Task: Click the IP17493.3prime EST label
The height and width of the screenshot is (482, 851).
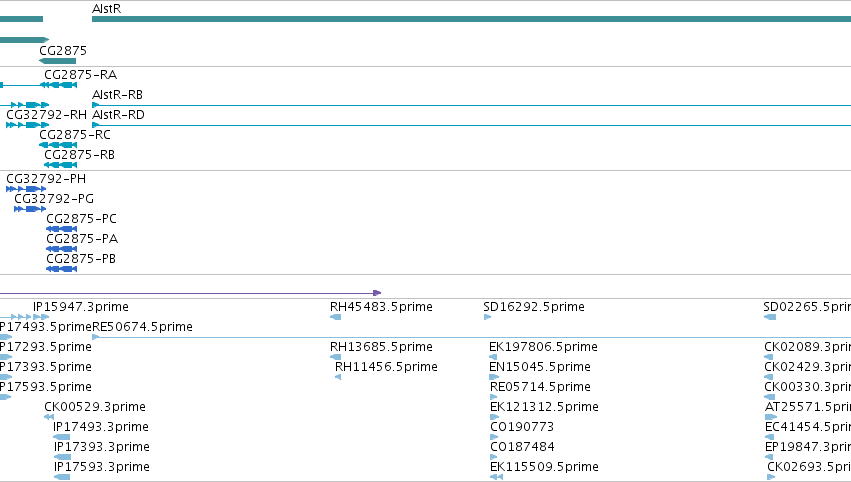Action: point(101,428)
